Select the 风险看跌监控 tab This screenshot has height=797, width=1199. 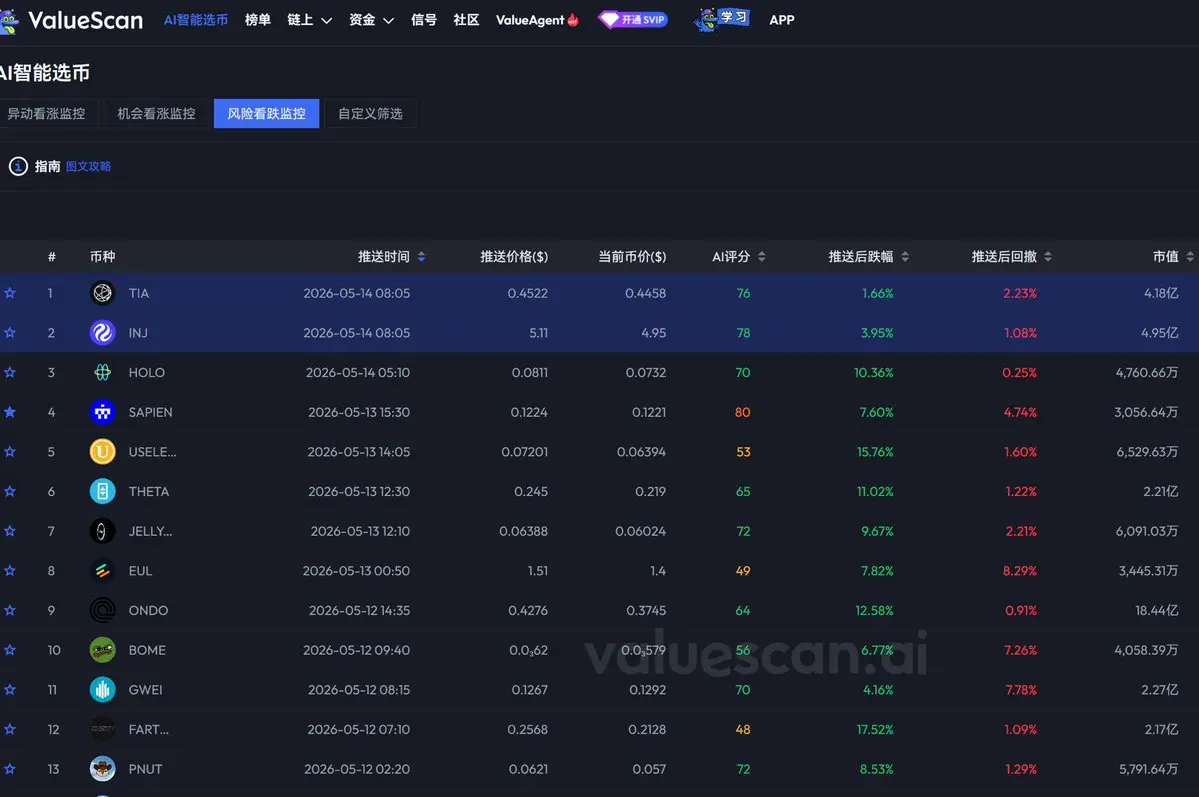pos(266,113)
